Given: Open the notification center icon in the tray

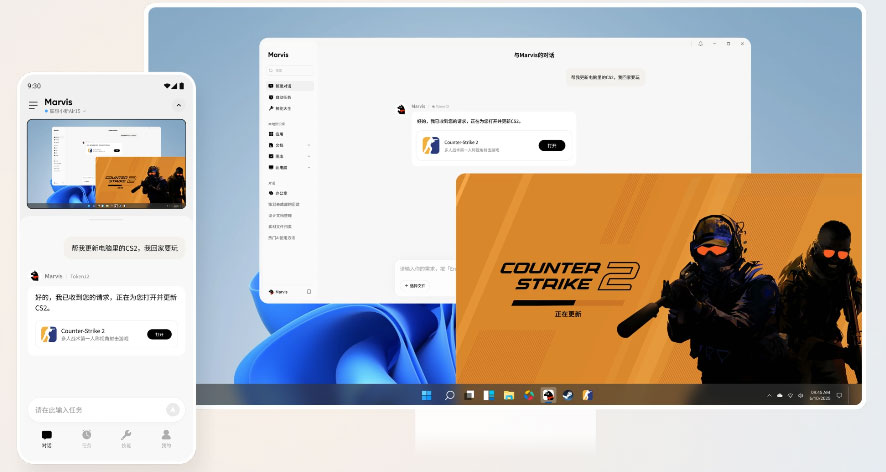Looking at the screenshot, I should coord(839,396).
